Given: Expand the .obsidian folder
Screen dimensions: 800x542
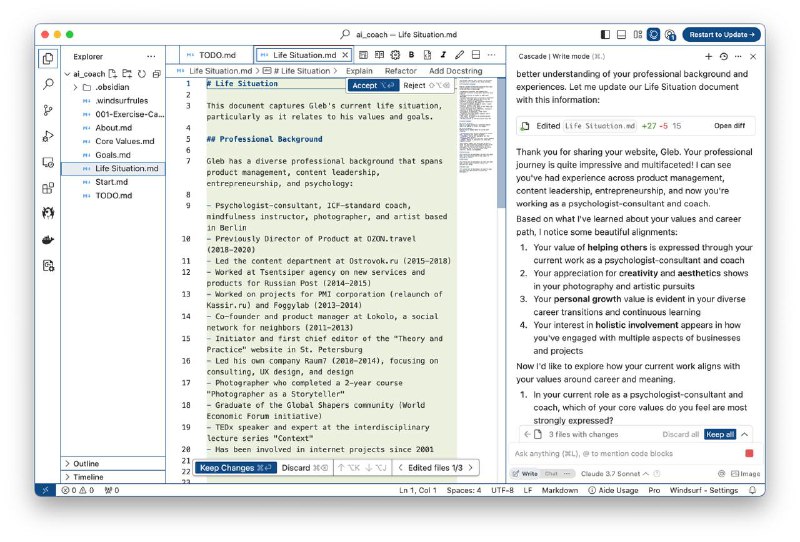Looking at the screenshot, I should [x=76, y=87].
